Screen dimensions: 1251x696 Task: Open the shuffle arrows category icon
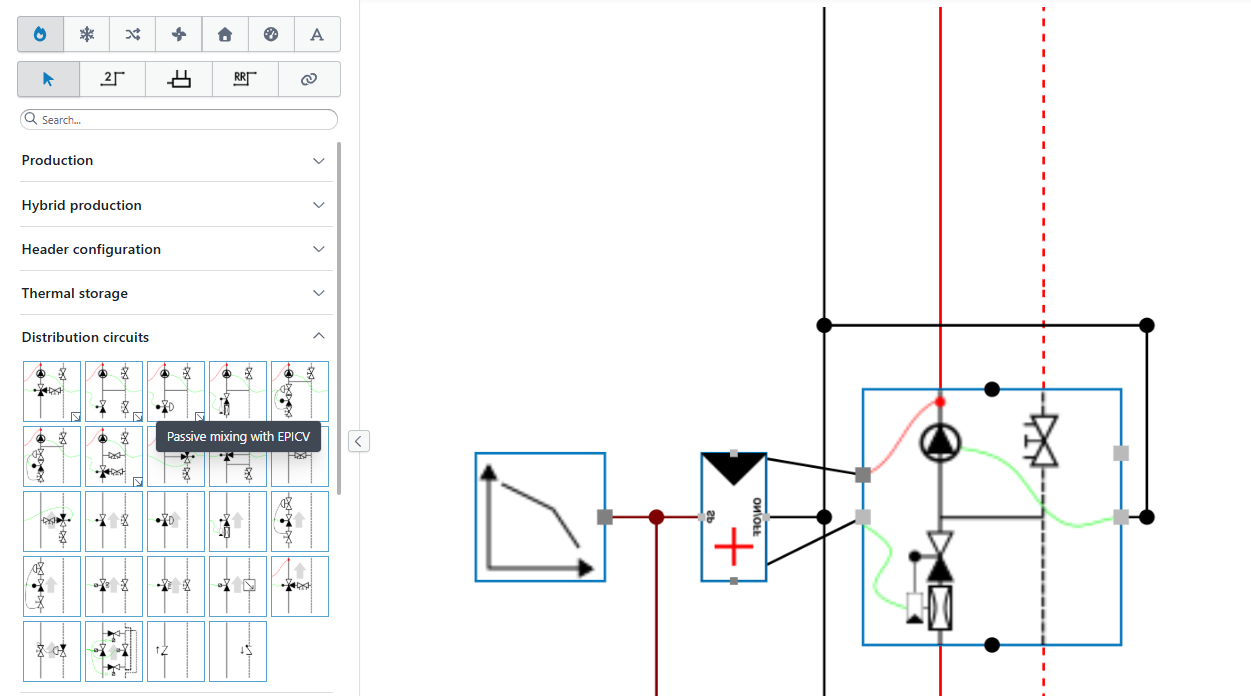(133, 34)
